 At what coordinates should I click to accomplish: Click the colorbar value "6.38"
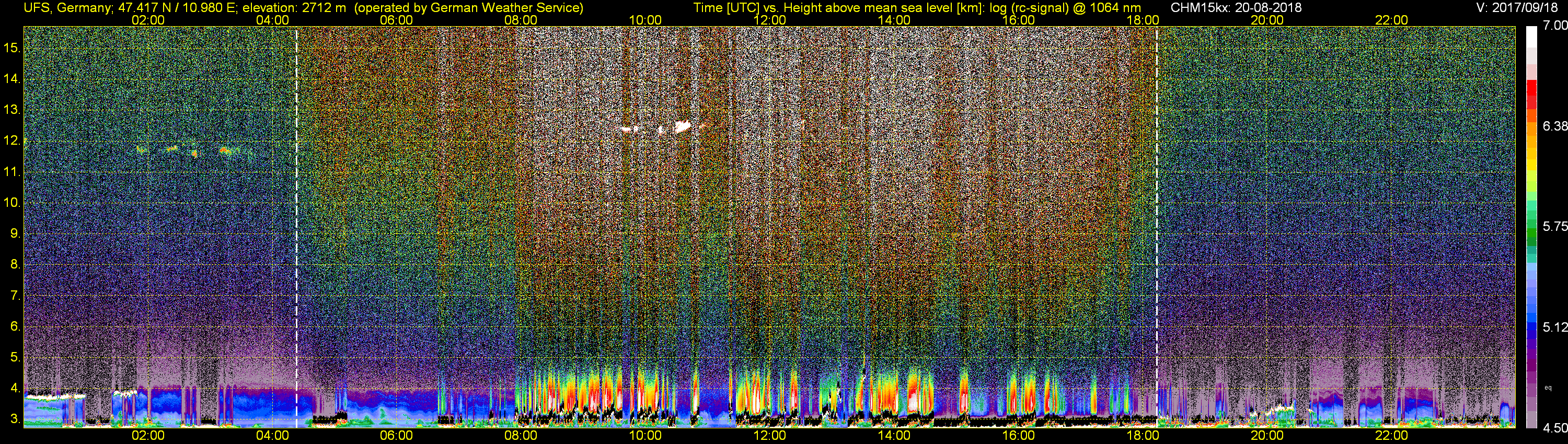tap(1555, 126)
